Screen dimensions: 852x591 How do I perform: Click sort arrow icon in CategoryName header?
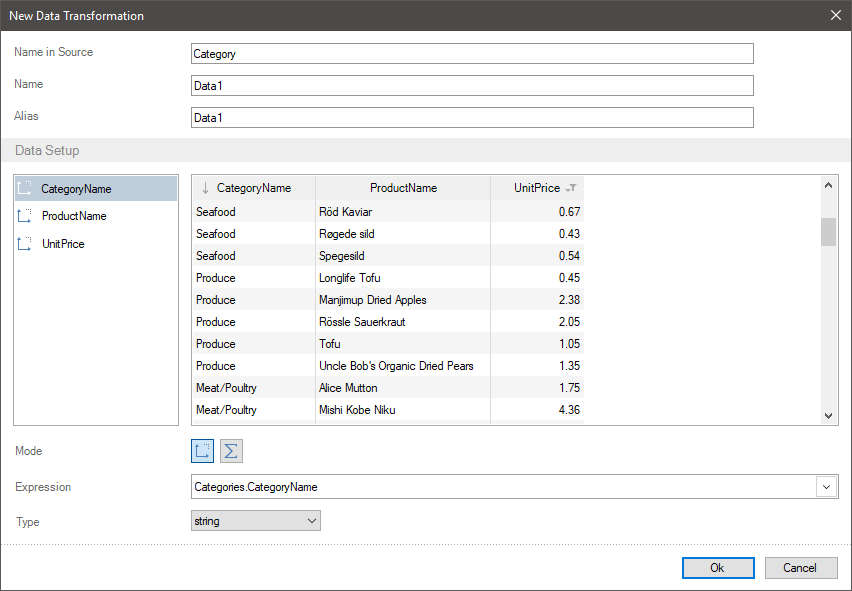(205, 188)
